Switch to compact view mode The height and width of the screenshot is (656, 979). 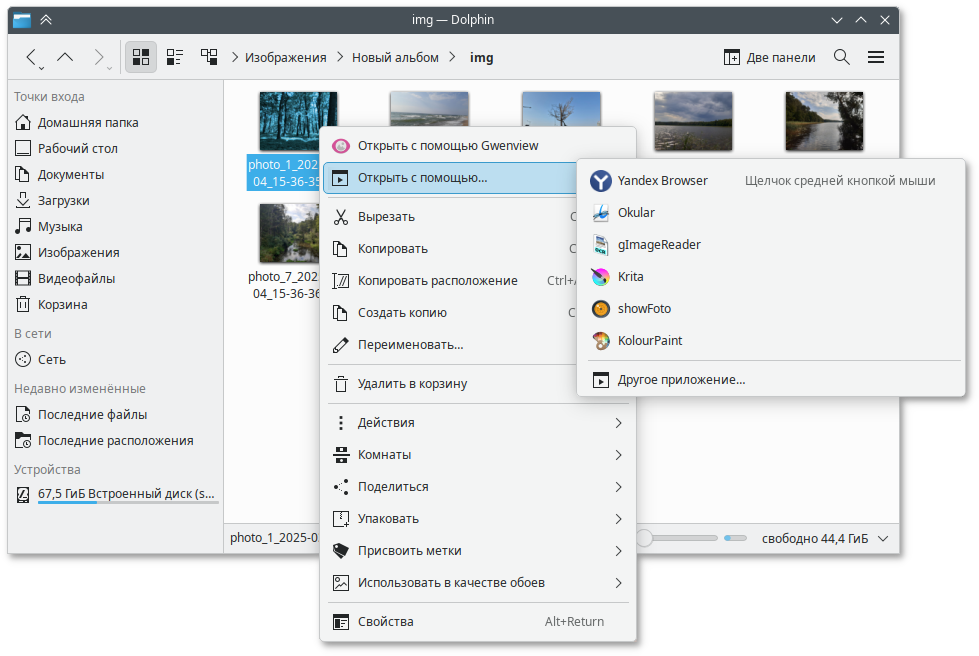[x=175, y=57]
